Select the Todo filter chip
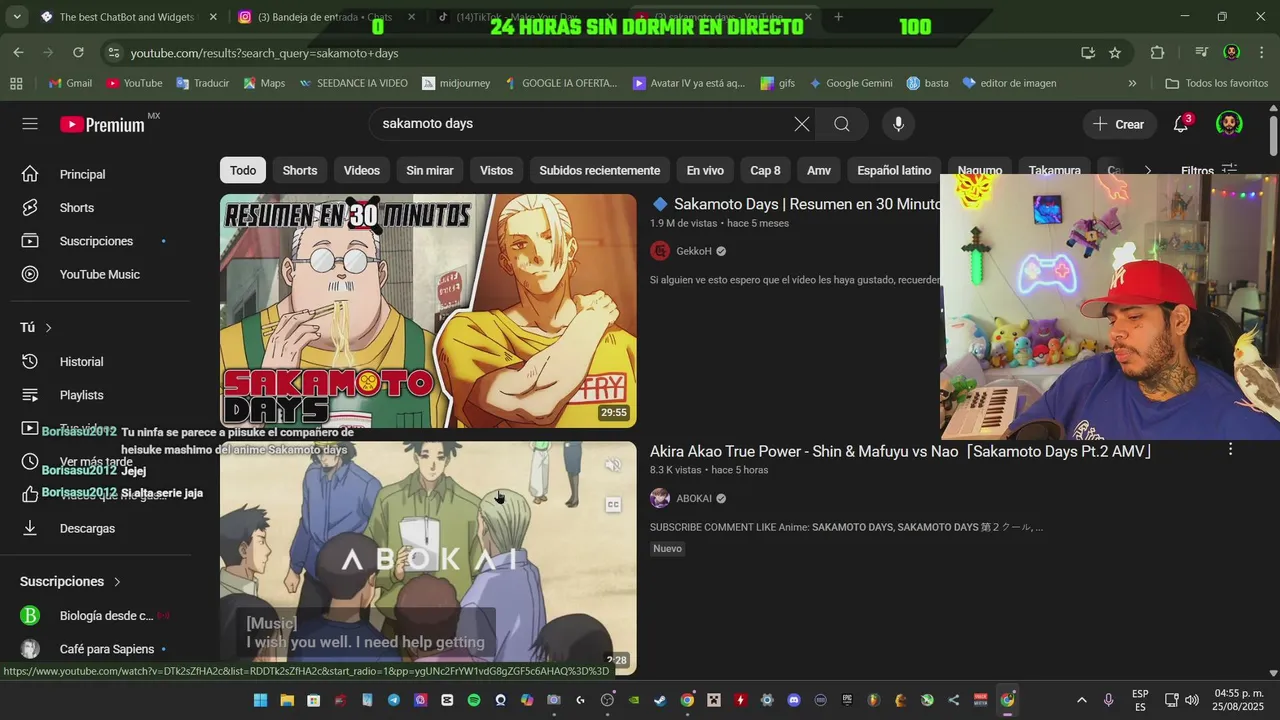Screen dimensions: 1280x720 [243, 171]
